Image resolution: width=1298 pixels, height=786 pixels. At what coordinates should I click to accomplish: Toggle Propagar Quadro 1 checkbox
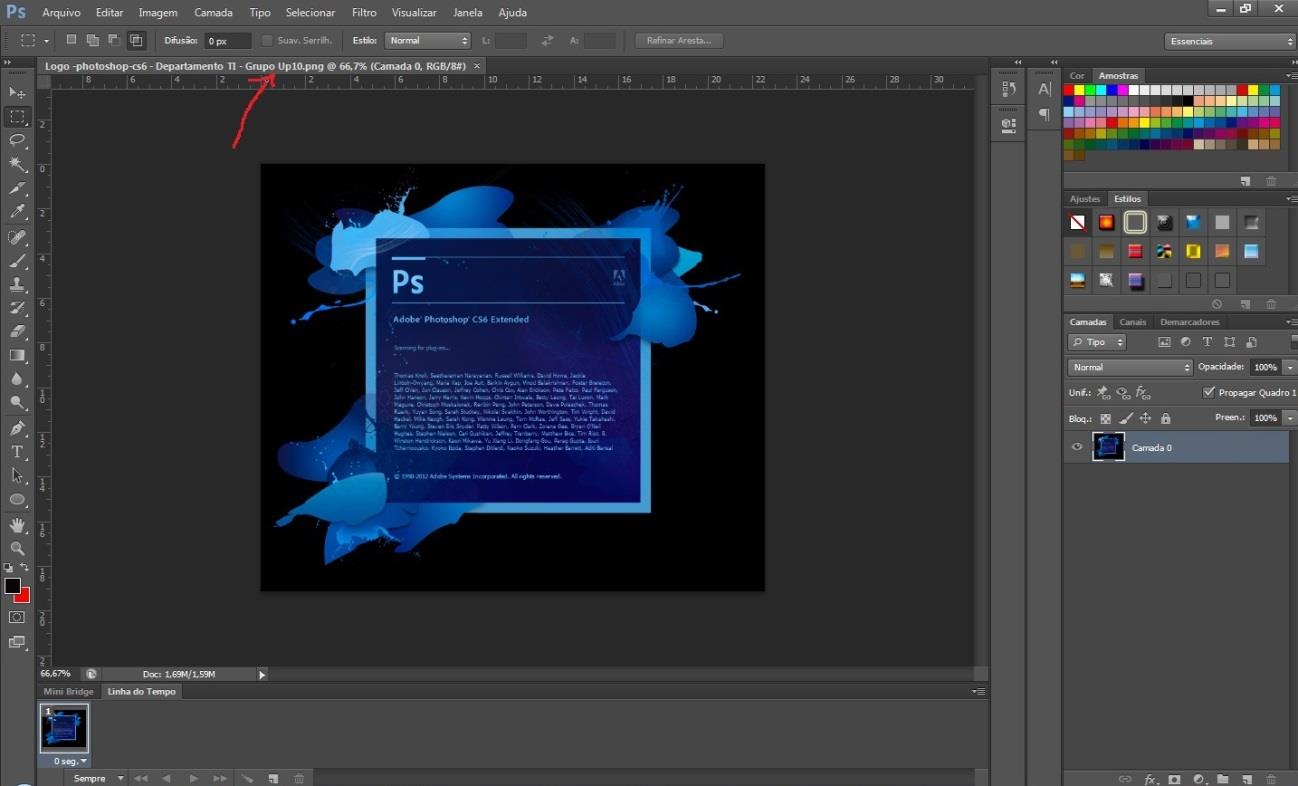point(1209,393)
